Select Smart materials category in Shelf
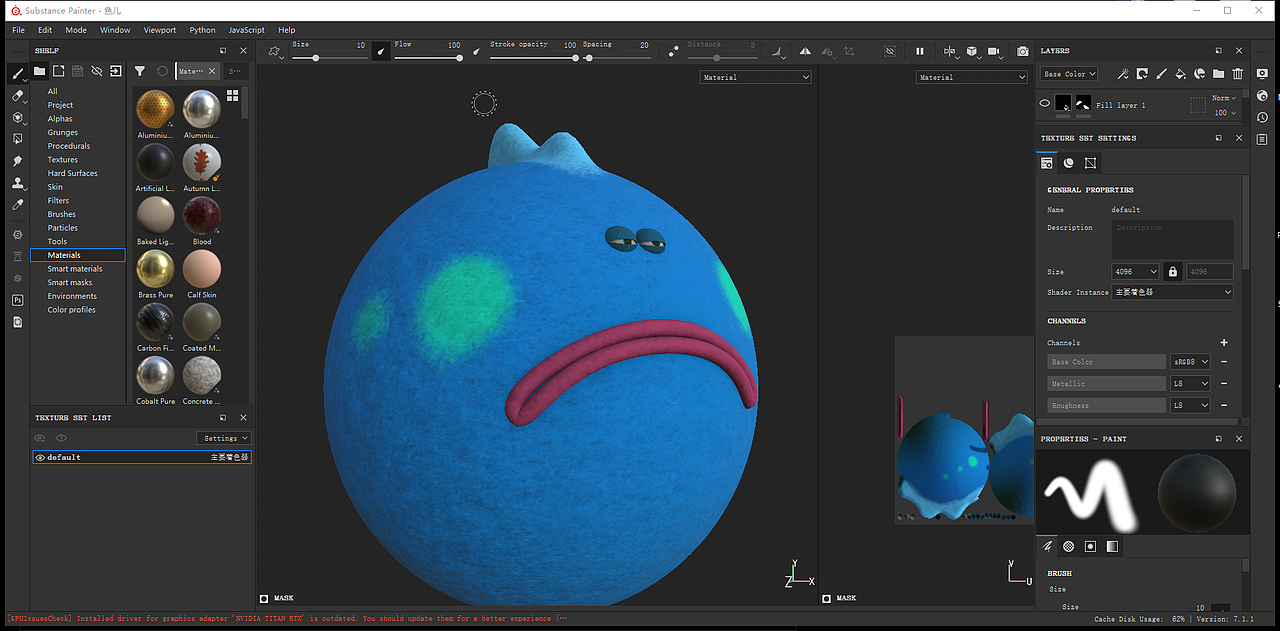The width and height of the screenshot is (1280, 631). pos(75,269)
